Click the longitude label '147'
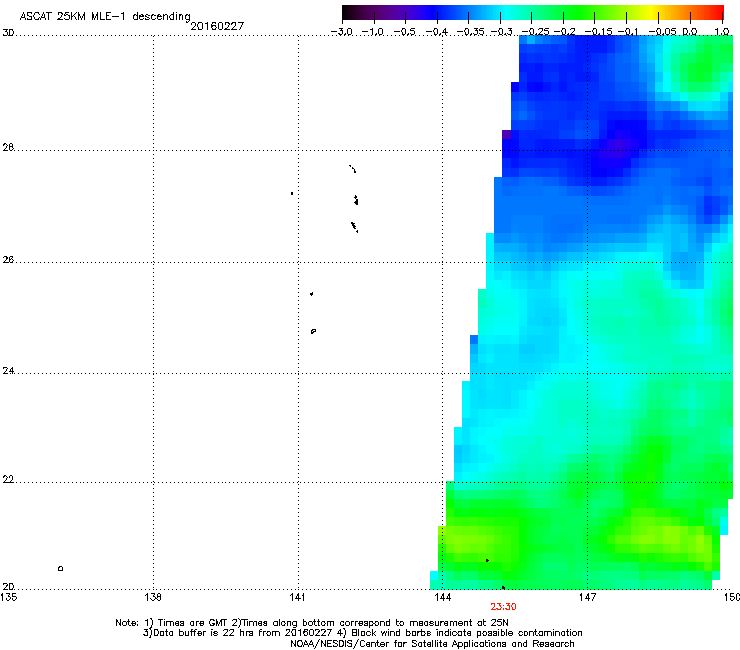Image resolution: width=740 pixels, height=650 pixels. click(x=587, y=597)
